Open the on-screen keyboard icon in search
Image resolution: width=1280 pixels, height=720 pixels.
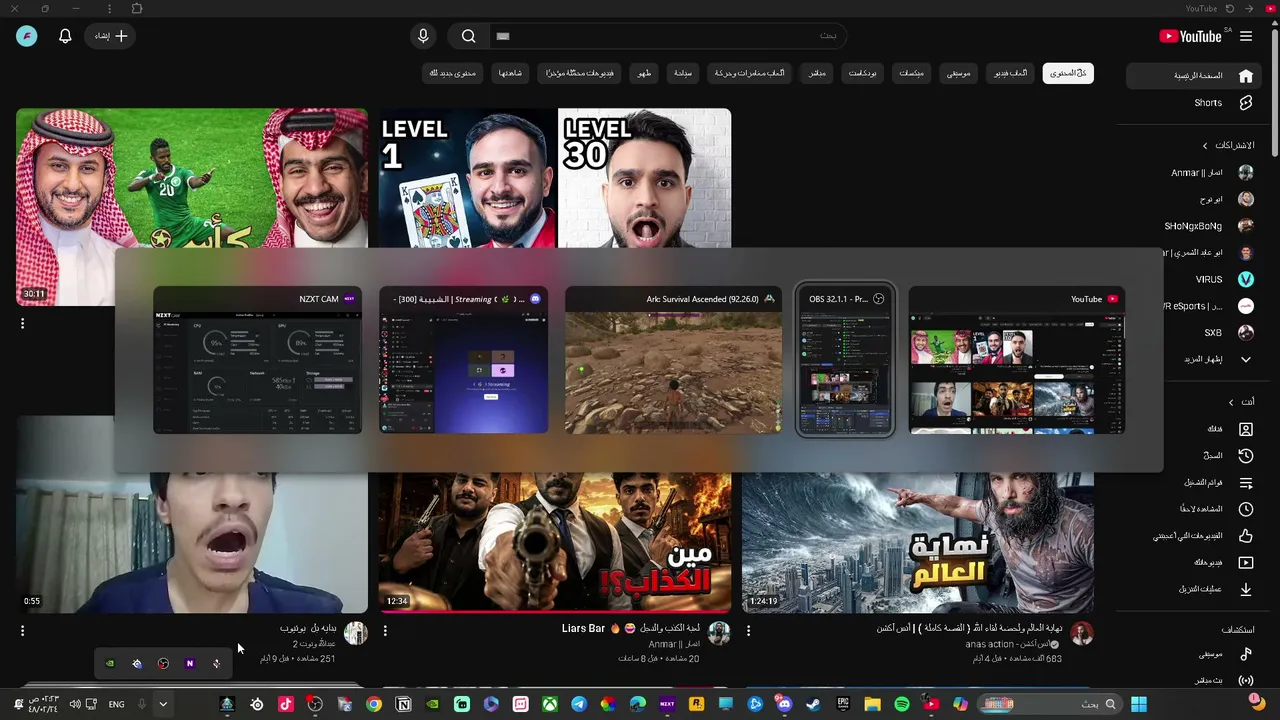pyautogui.click(x=503, y=36)
